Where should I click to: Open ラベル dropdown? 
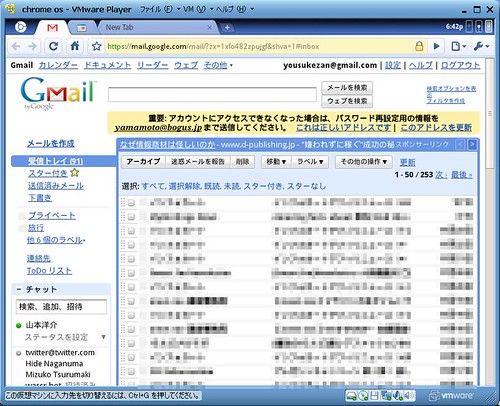pos(310,162)
